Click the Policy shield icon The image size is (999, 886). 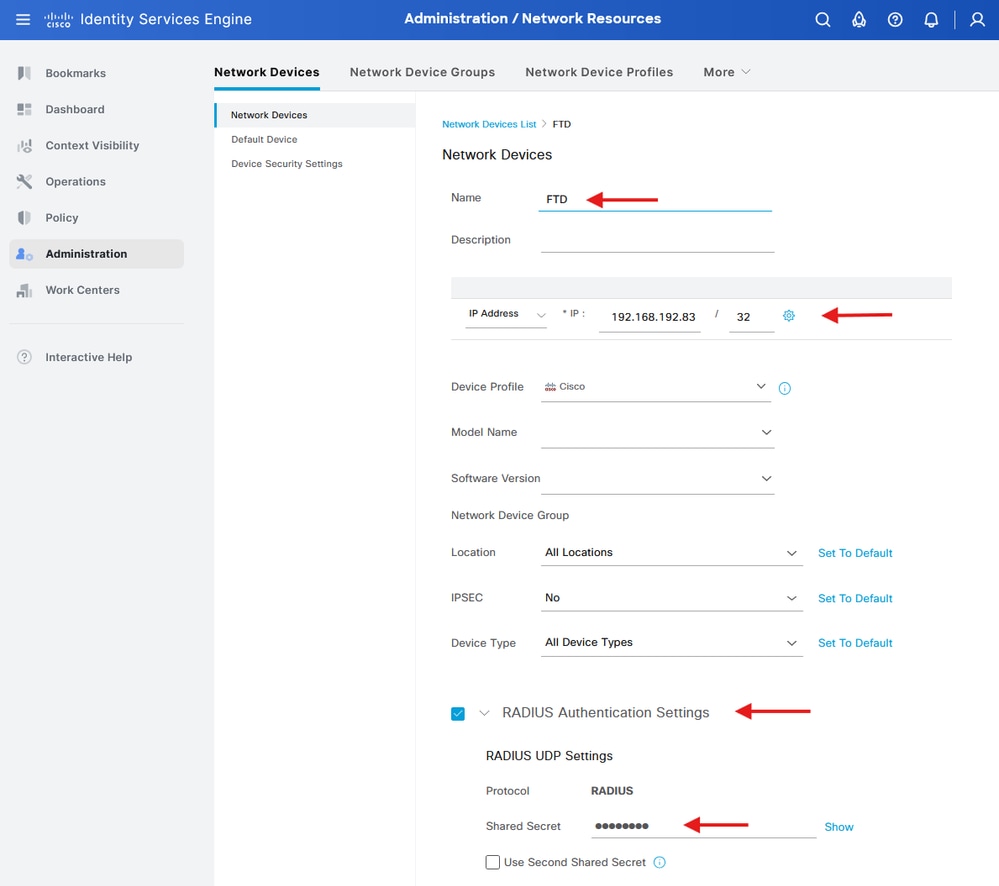pos(24,218)
